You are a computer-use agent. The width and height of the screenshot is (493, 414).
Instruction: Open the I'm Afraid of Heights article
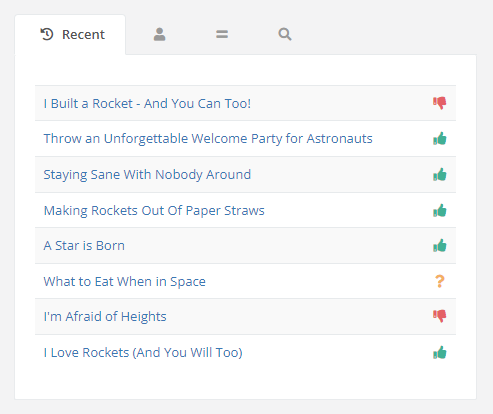(x=105, y=317)
